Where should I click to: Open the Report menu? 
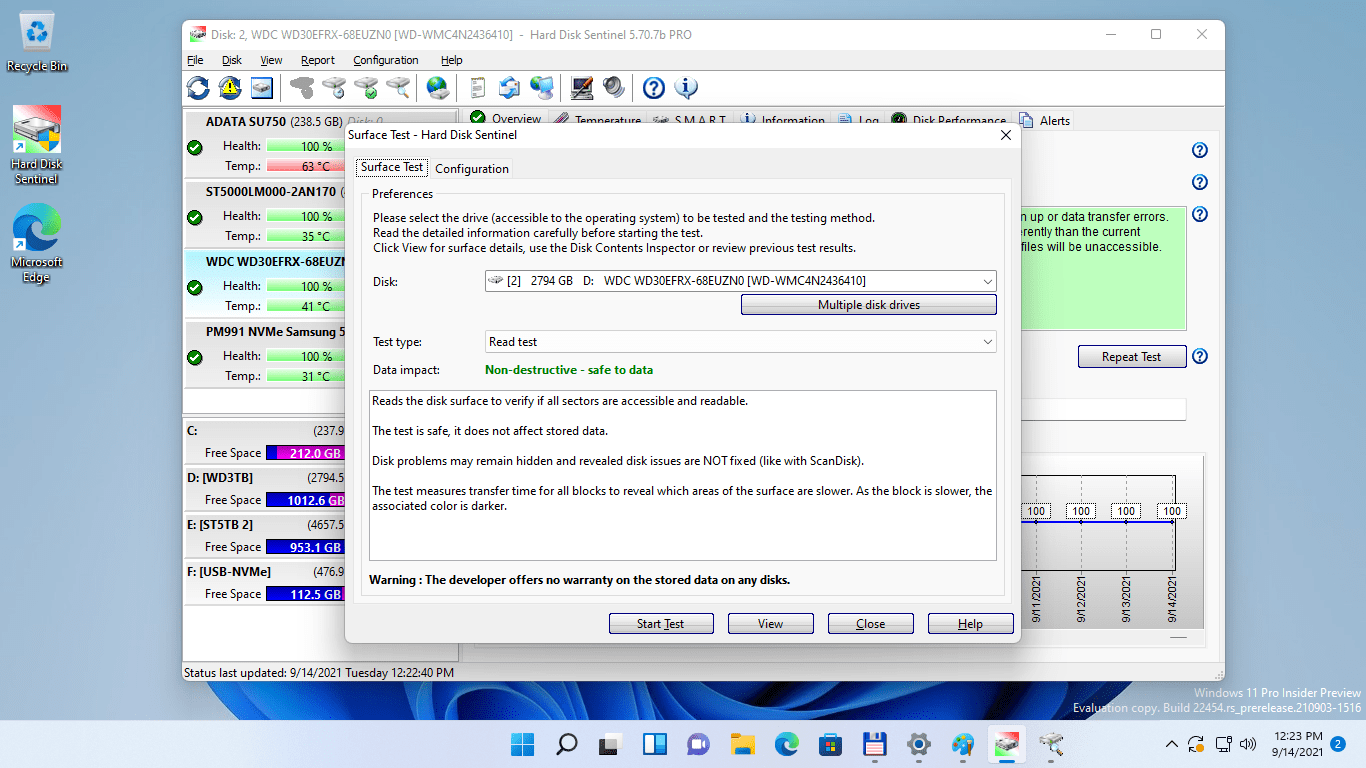pyautogui.click(x=318, y=60)
